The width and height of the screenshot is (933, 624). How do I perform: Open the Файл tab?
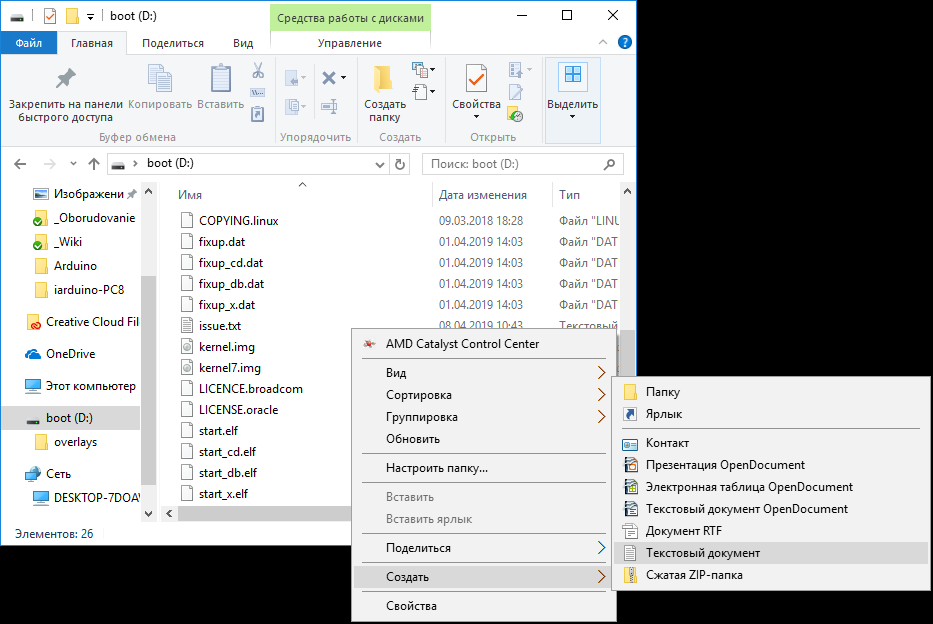pos(29,43)
